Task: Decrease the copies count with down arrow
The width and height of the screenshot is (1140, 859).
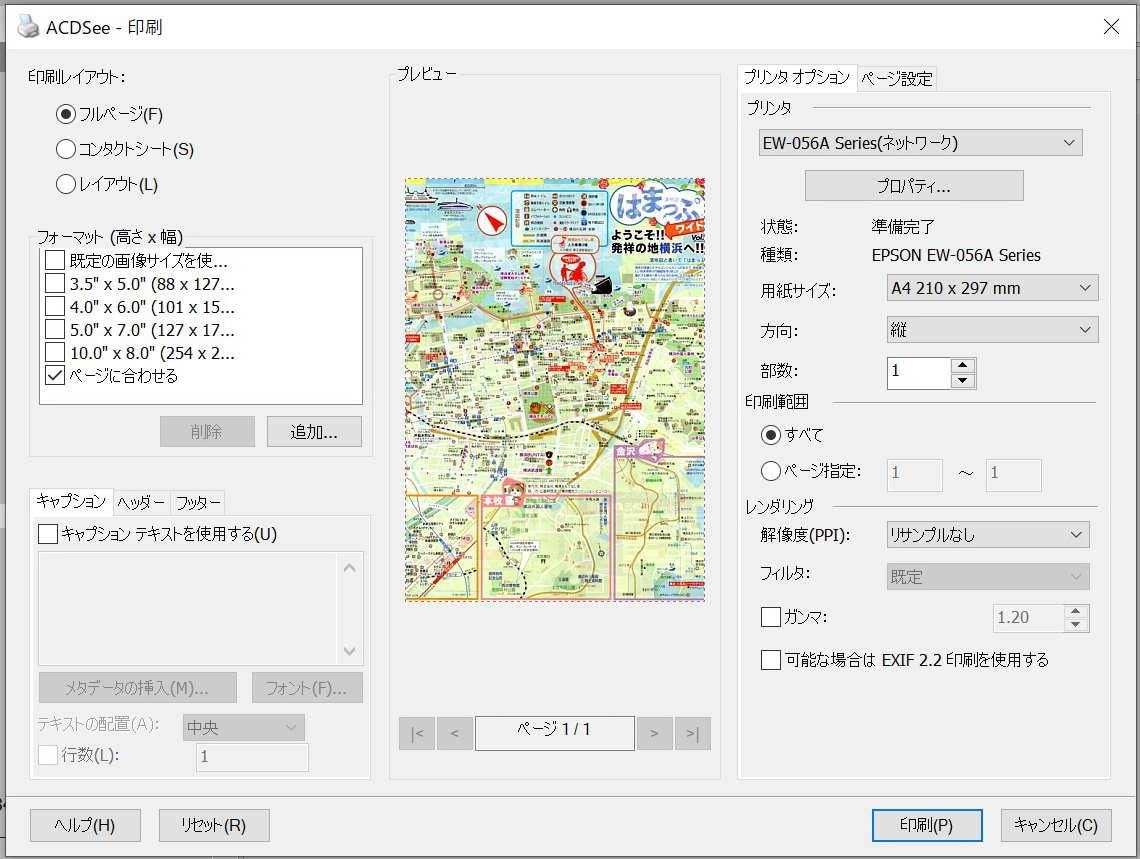Action: tap(963, 381)
